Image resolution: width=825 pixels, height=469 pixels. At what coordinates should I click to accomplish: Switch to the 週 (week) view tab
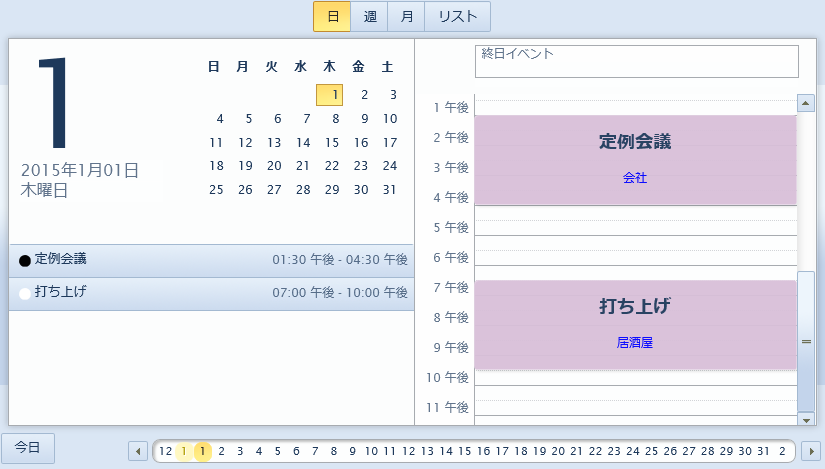pos(369,16)
